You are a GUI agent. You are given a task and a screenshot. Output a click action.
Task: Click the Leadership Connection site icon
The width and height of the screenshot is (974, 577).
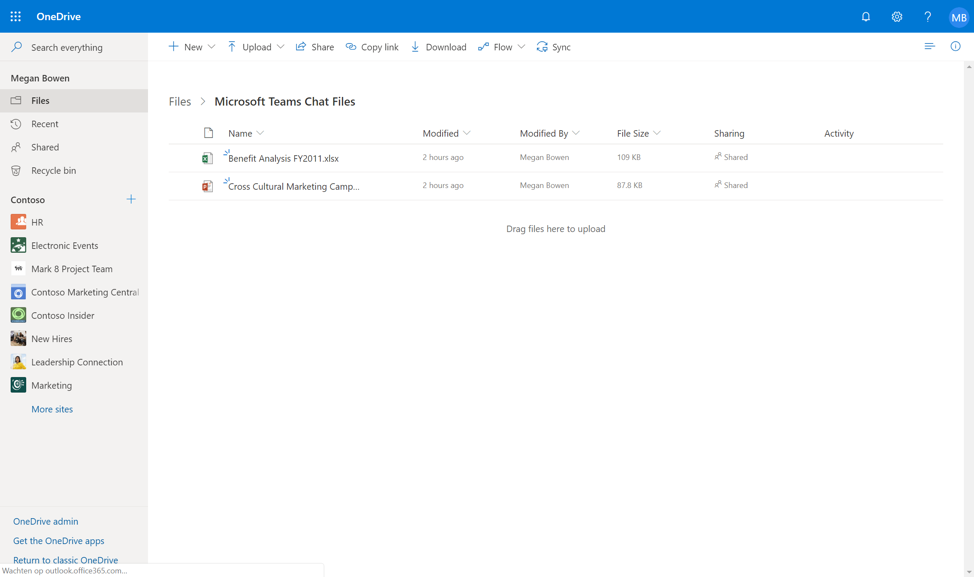(x=18, y=362)
